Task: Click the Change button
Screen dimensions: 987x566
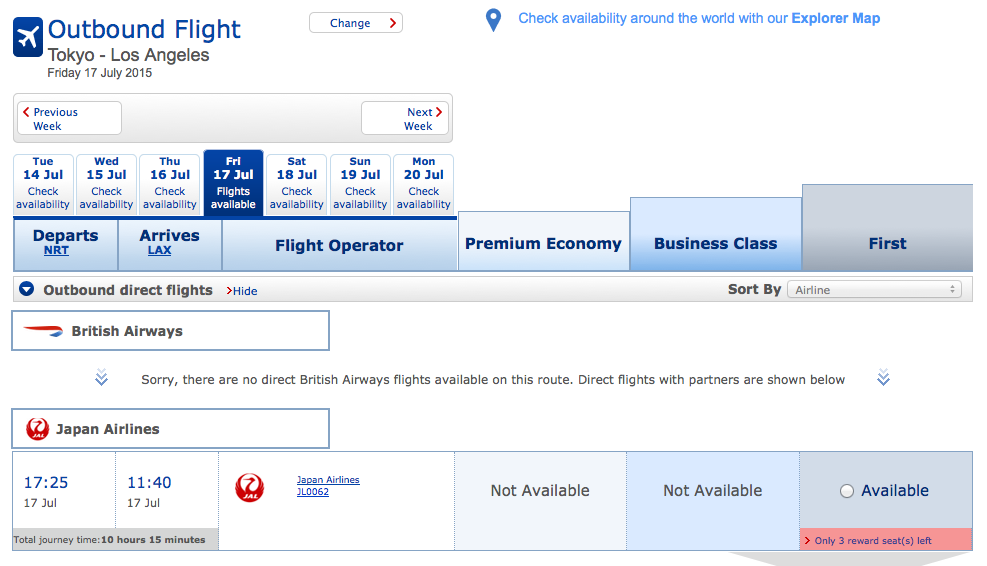Action: pos(355,23)
